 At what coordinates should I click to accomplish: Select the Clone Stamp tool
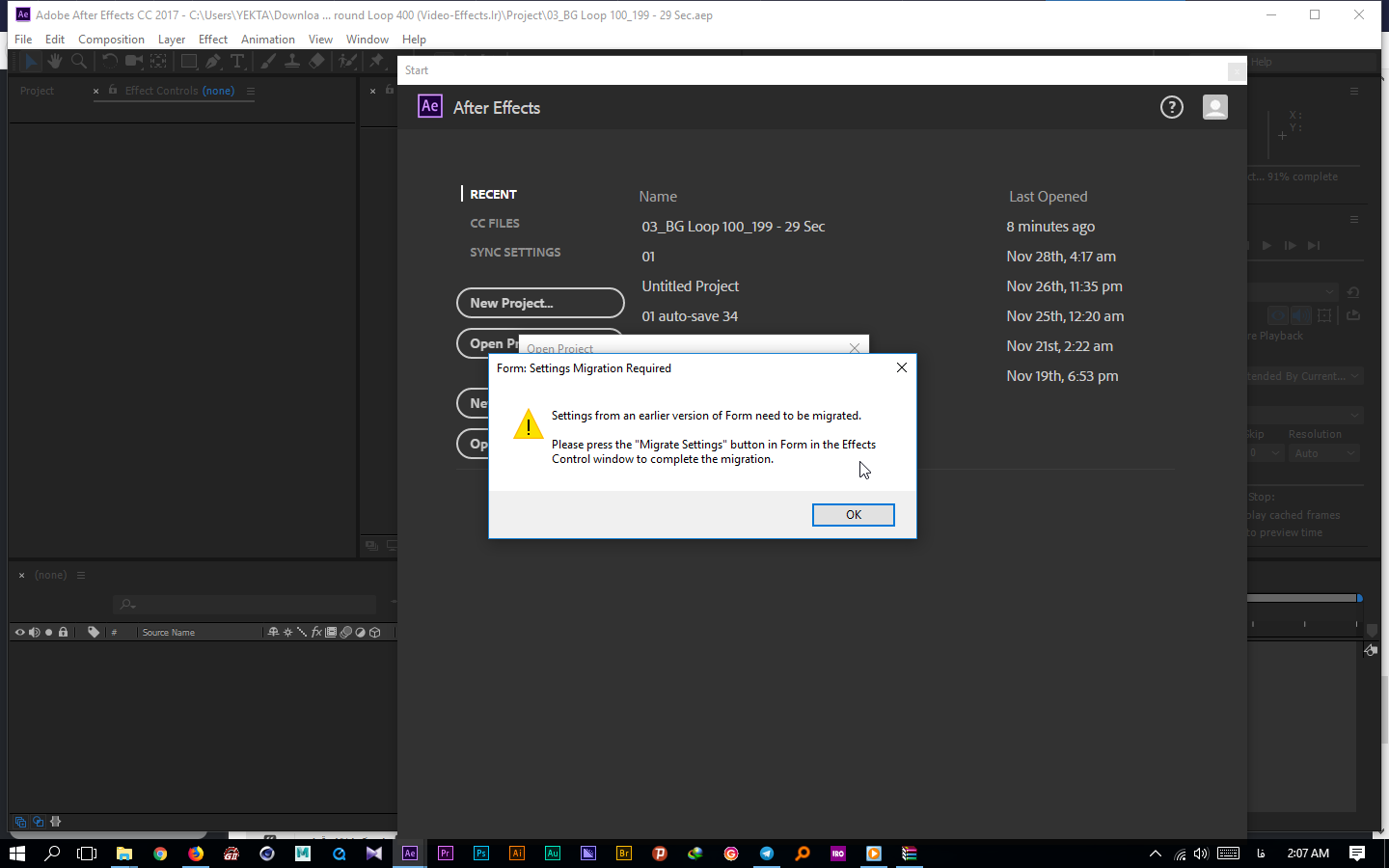292,61
